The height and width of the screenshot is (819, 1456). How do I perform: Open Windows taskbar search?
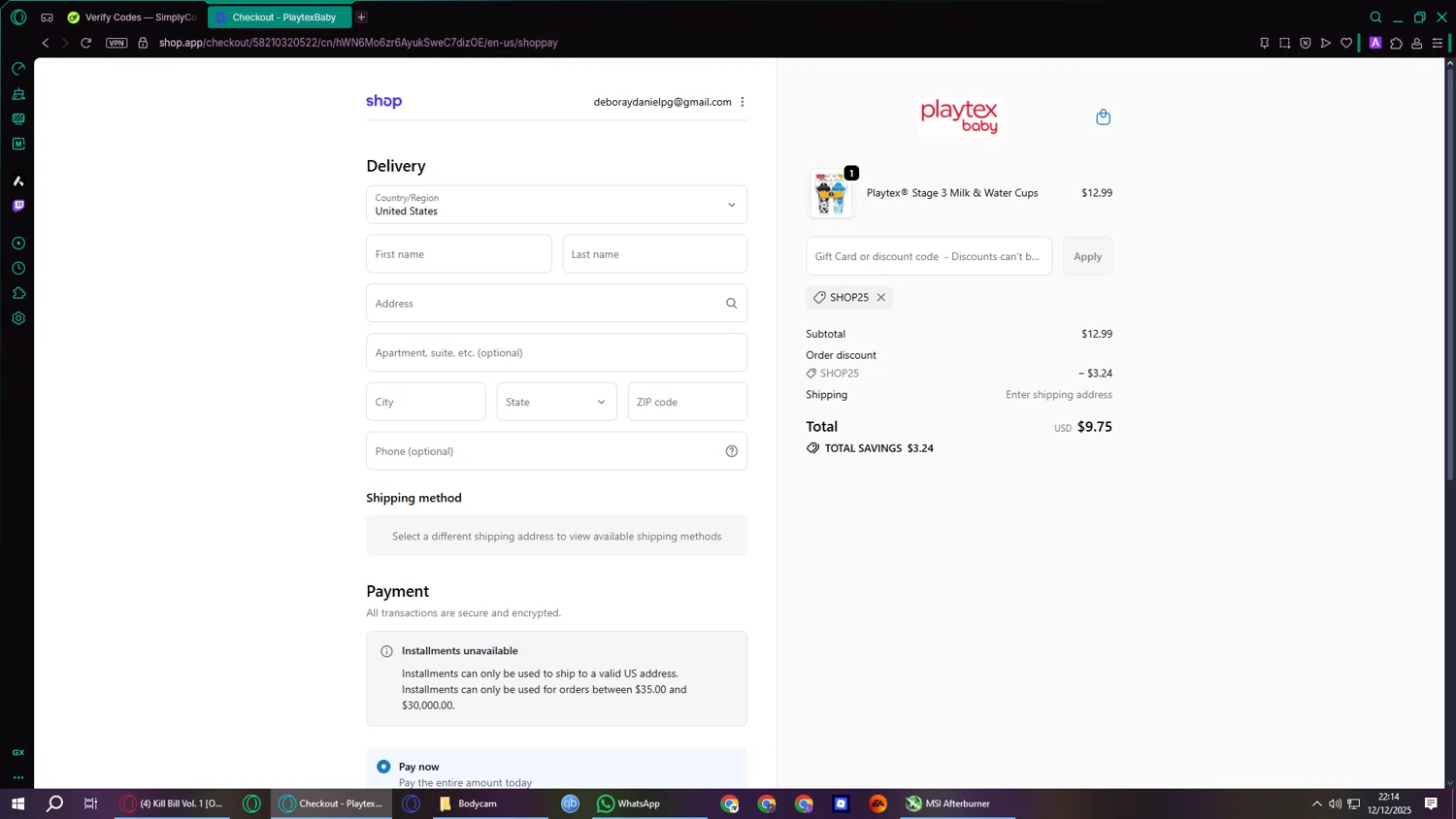55,803
